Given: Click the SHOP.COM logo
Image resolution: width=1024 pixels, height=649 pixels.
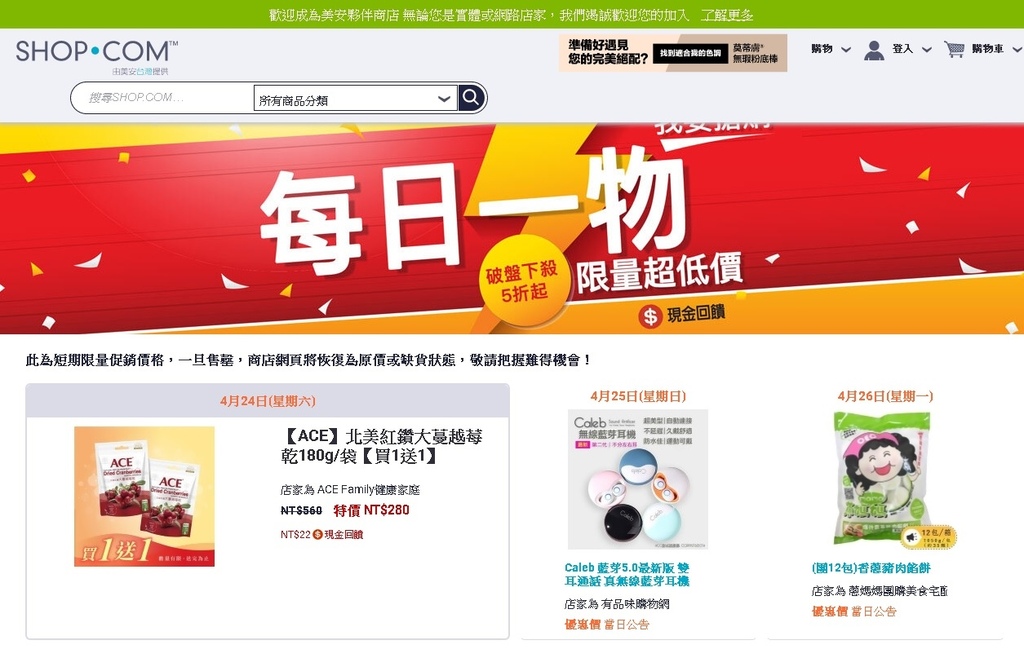Looking at the screenshot, I should (x=97, y=51).
